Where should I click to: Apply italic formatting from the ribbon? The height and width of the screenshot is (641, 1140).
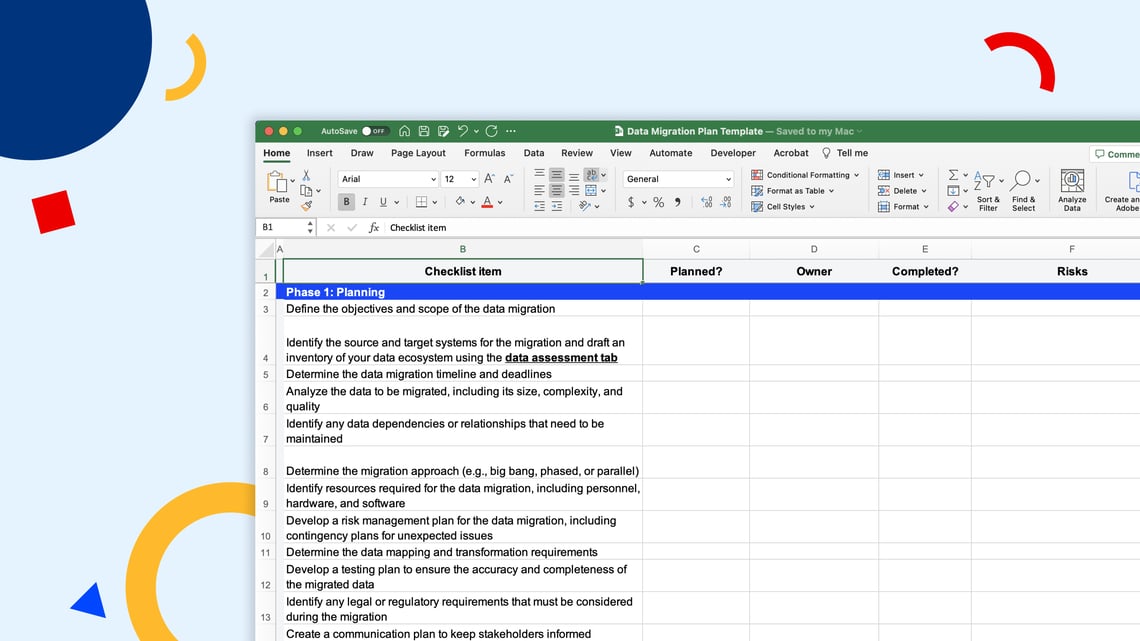click(x=365, y=201)
